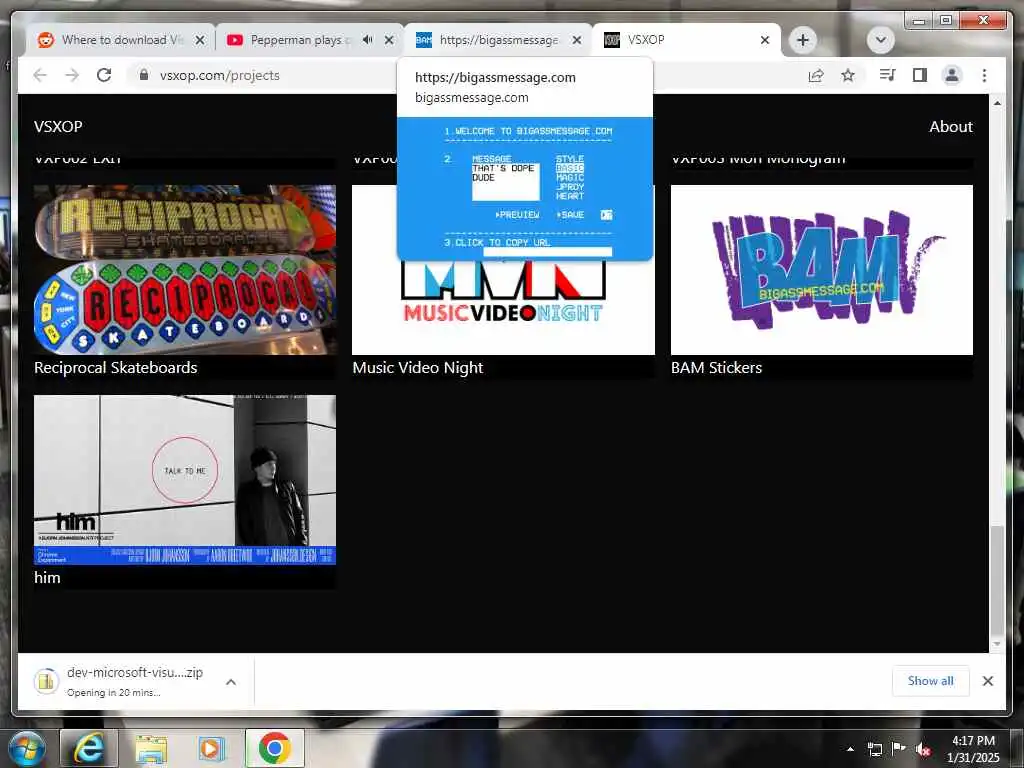Toggle the browser side panel
The image size is (1024, 768).
(920, 75)
